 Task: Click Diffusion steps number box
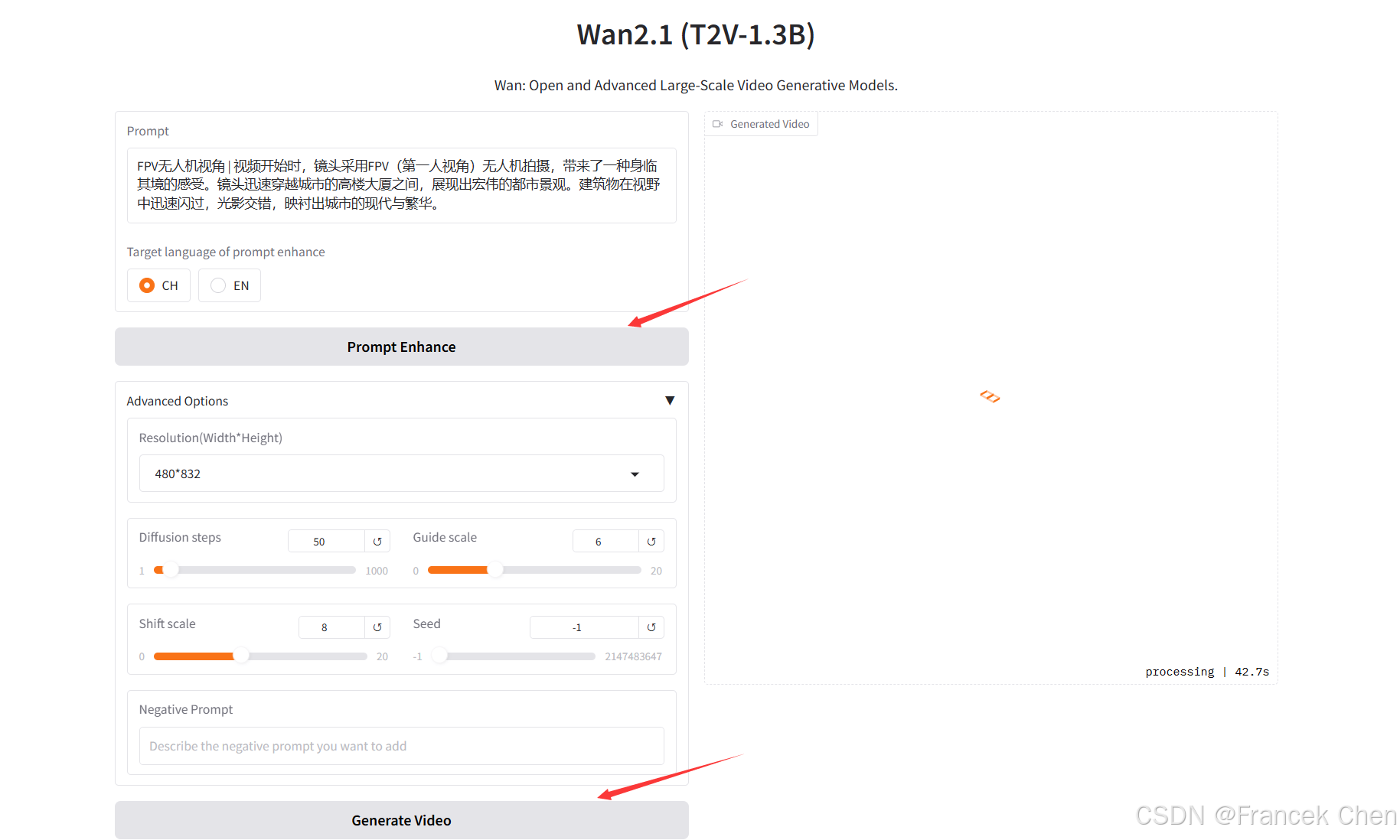click(326, 542)
